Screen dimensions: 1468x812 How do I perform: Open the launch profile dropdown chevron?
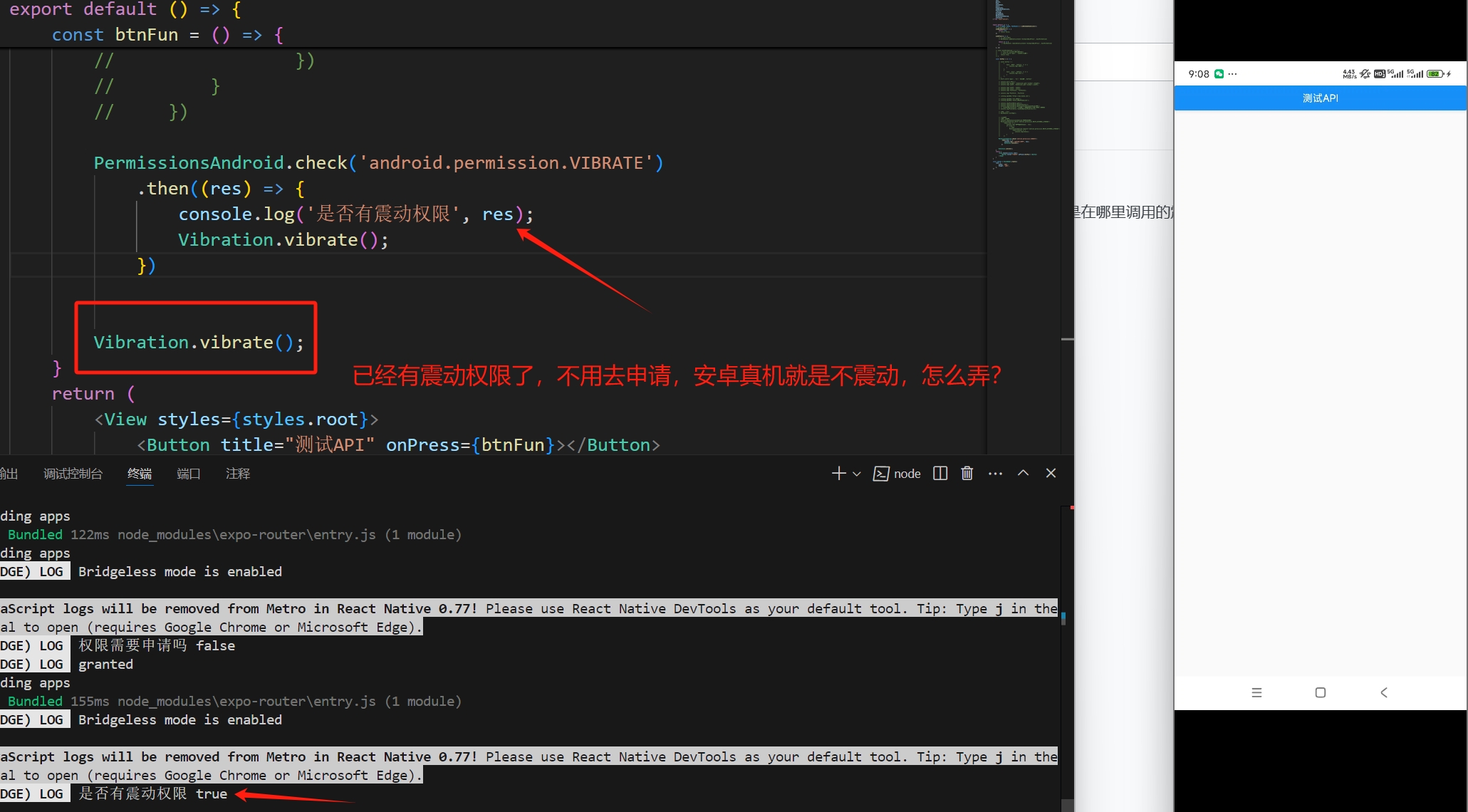[x=857, y=474]
